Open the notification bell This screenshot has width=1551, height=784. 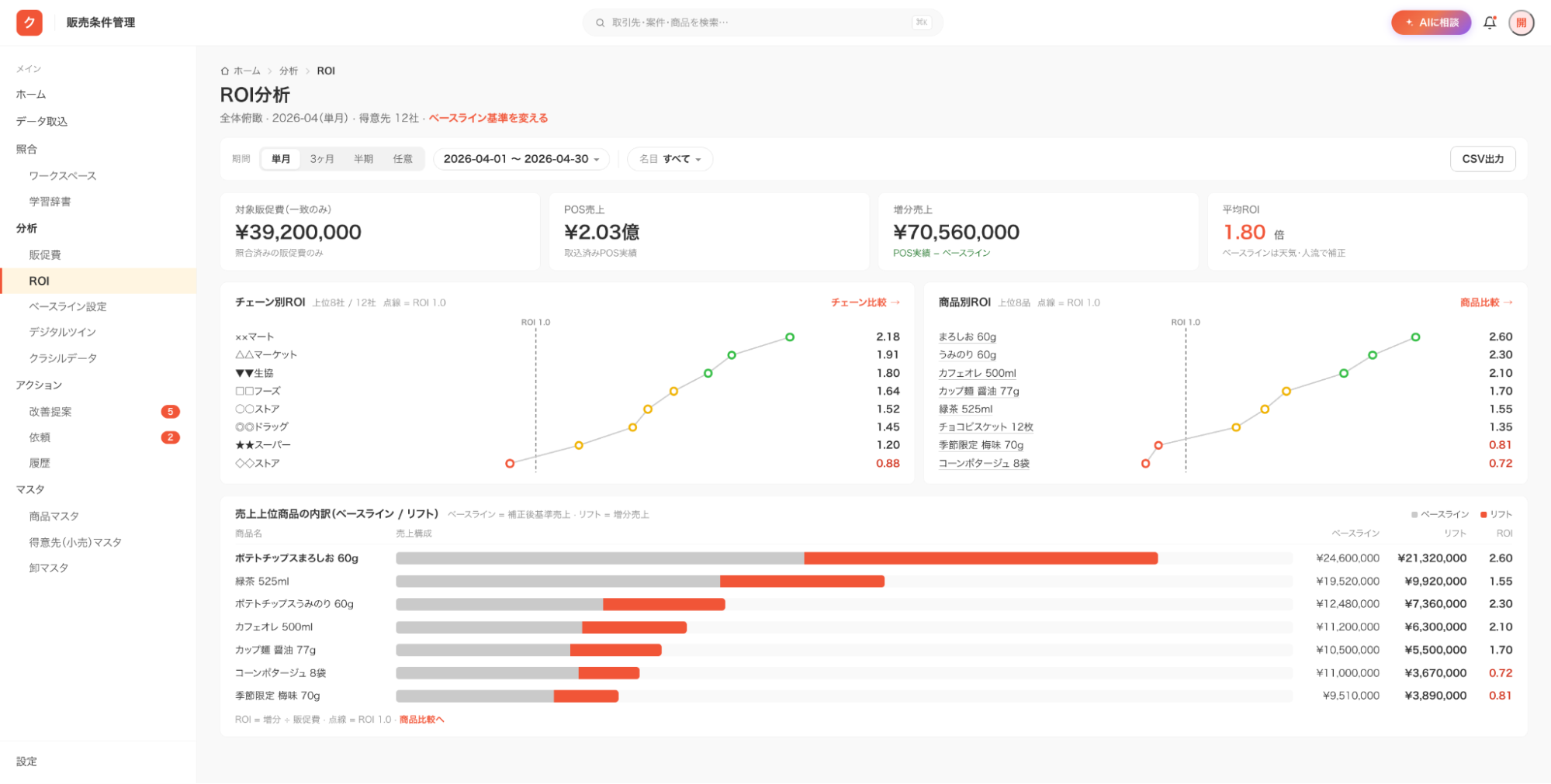click(1490, 22)
